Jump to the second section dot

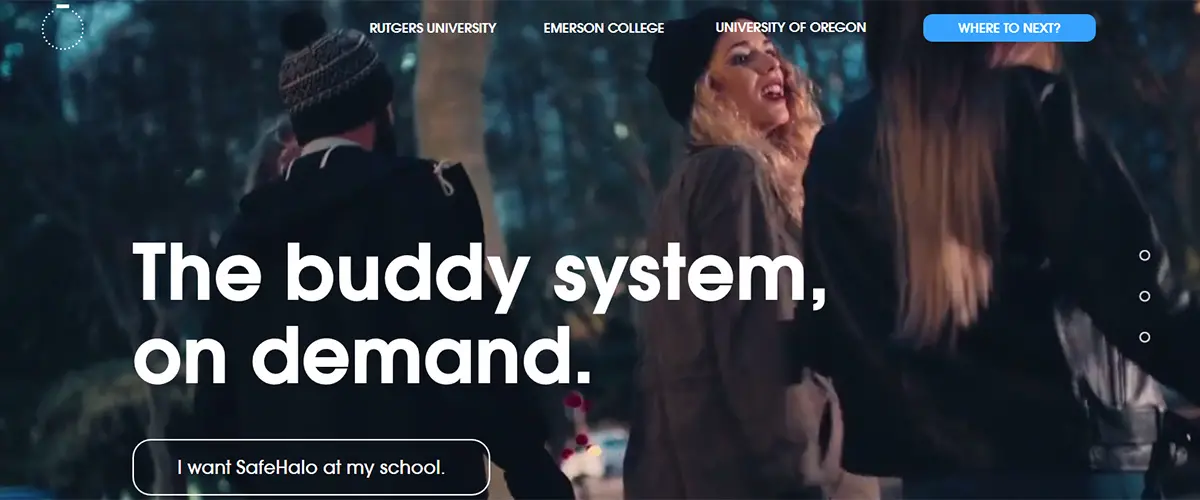click(1145, 297)
